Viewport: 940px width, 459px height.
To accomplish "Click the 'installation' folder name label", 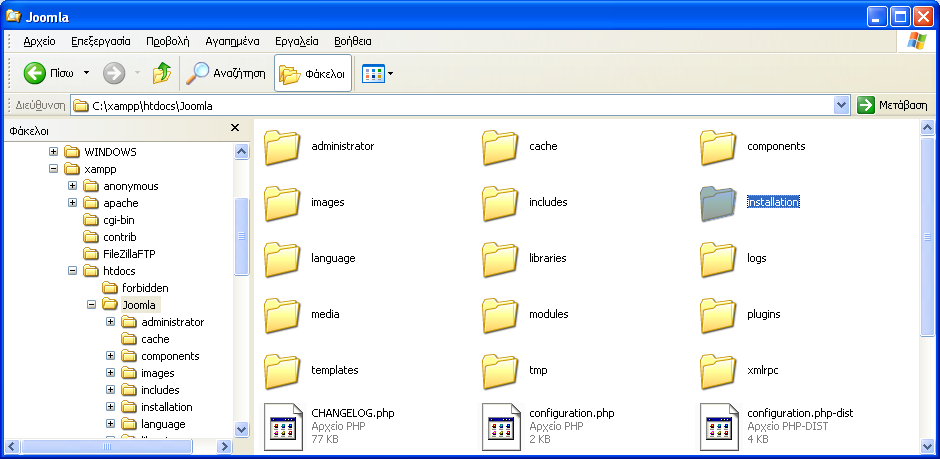I will pos(773,203).
